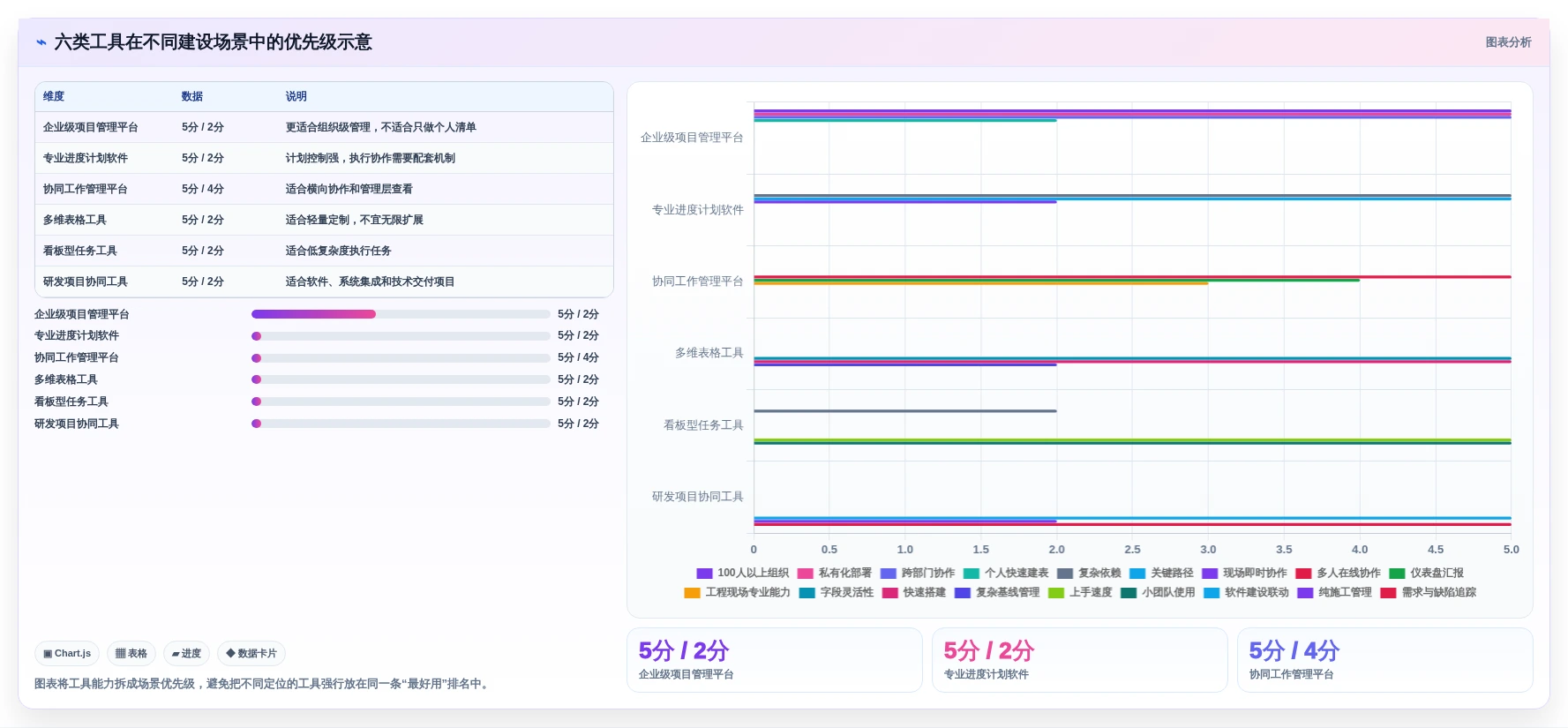Toggle the 个人快速建表 legend item

click(x=1006, y=574)
